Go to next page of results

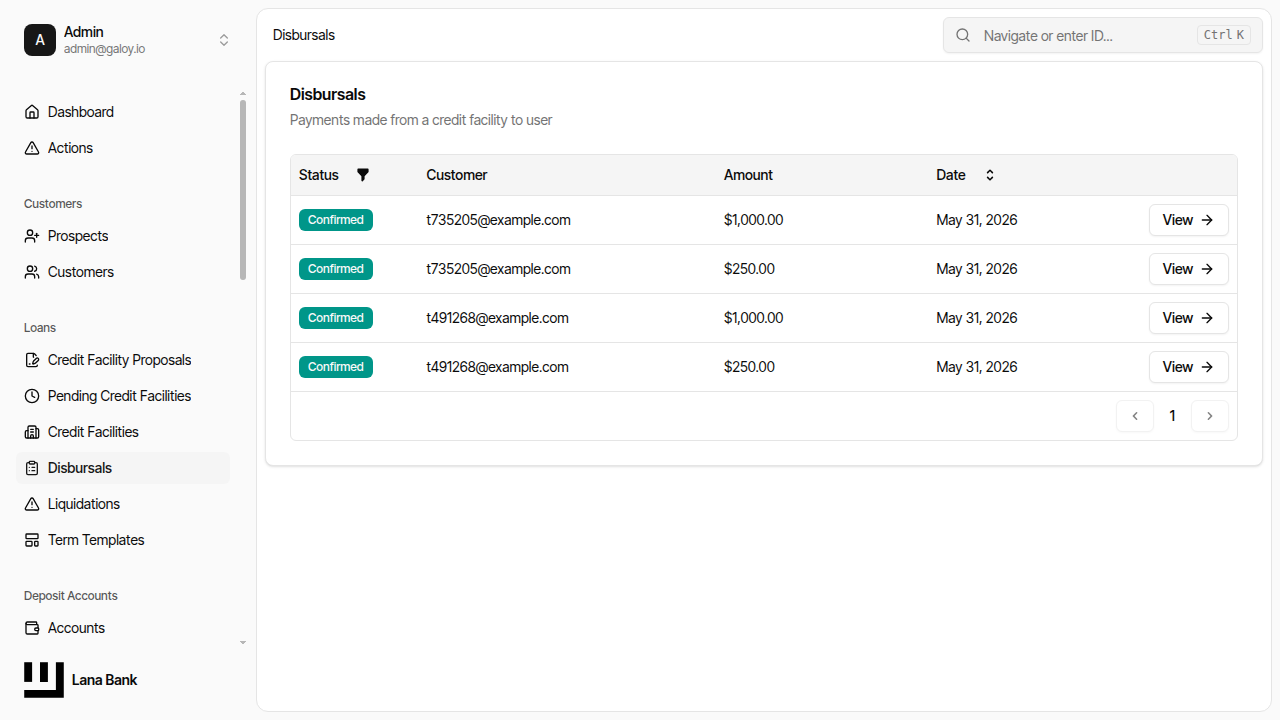coord(1210,416)
